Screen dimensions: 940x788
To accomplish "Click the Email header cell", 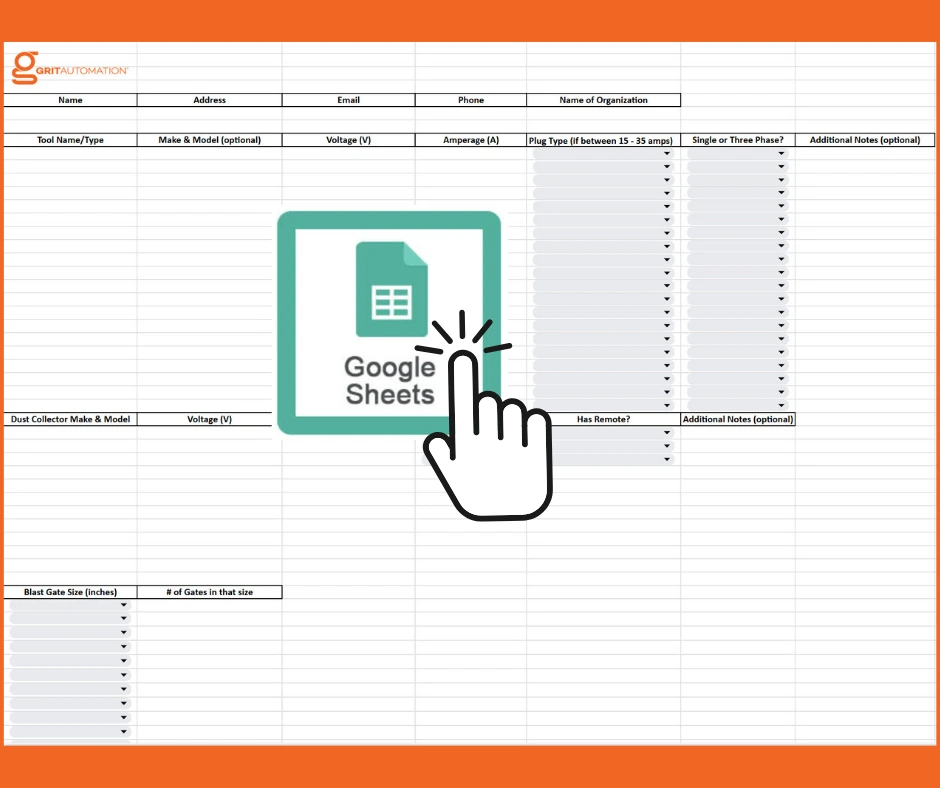I will click(348, 100).
